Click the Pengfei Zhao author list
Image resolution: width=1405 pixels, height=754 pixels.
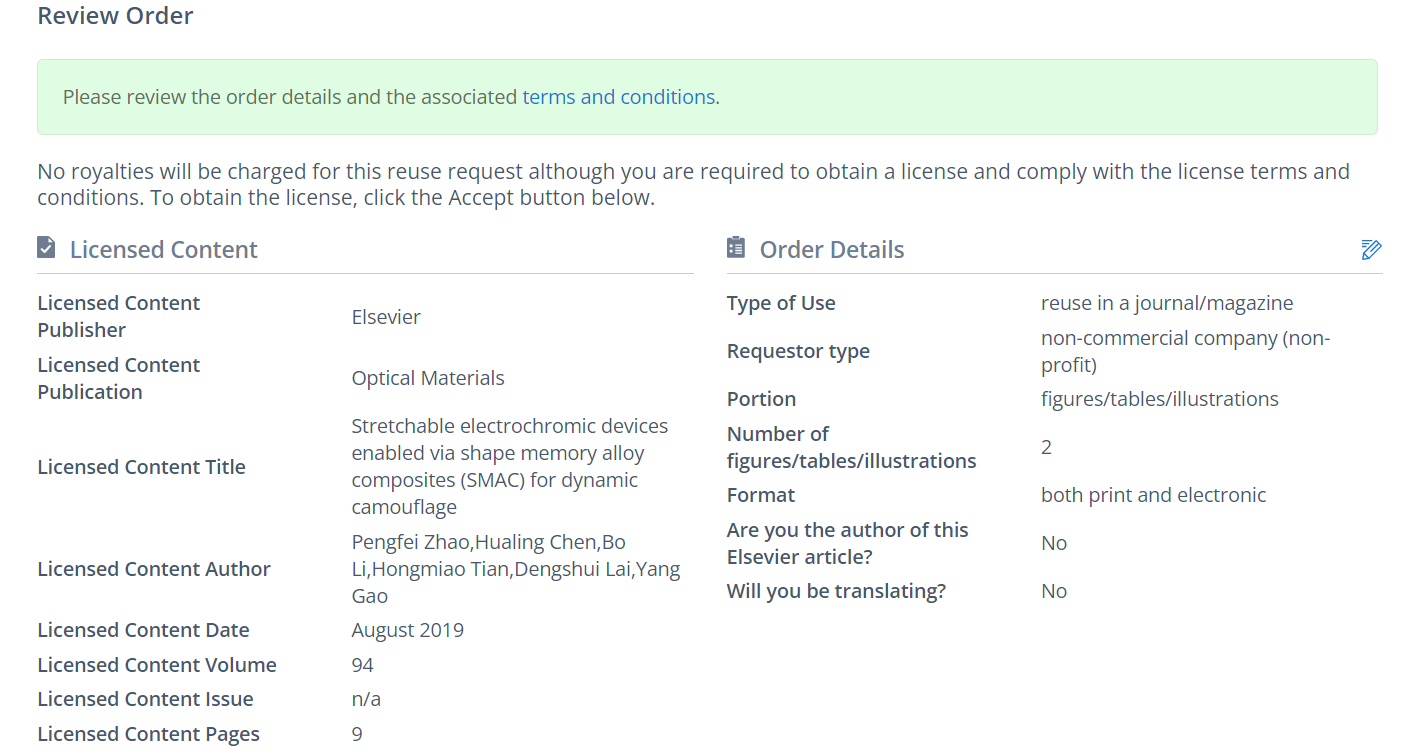click(515, 569)
